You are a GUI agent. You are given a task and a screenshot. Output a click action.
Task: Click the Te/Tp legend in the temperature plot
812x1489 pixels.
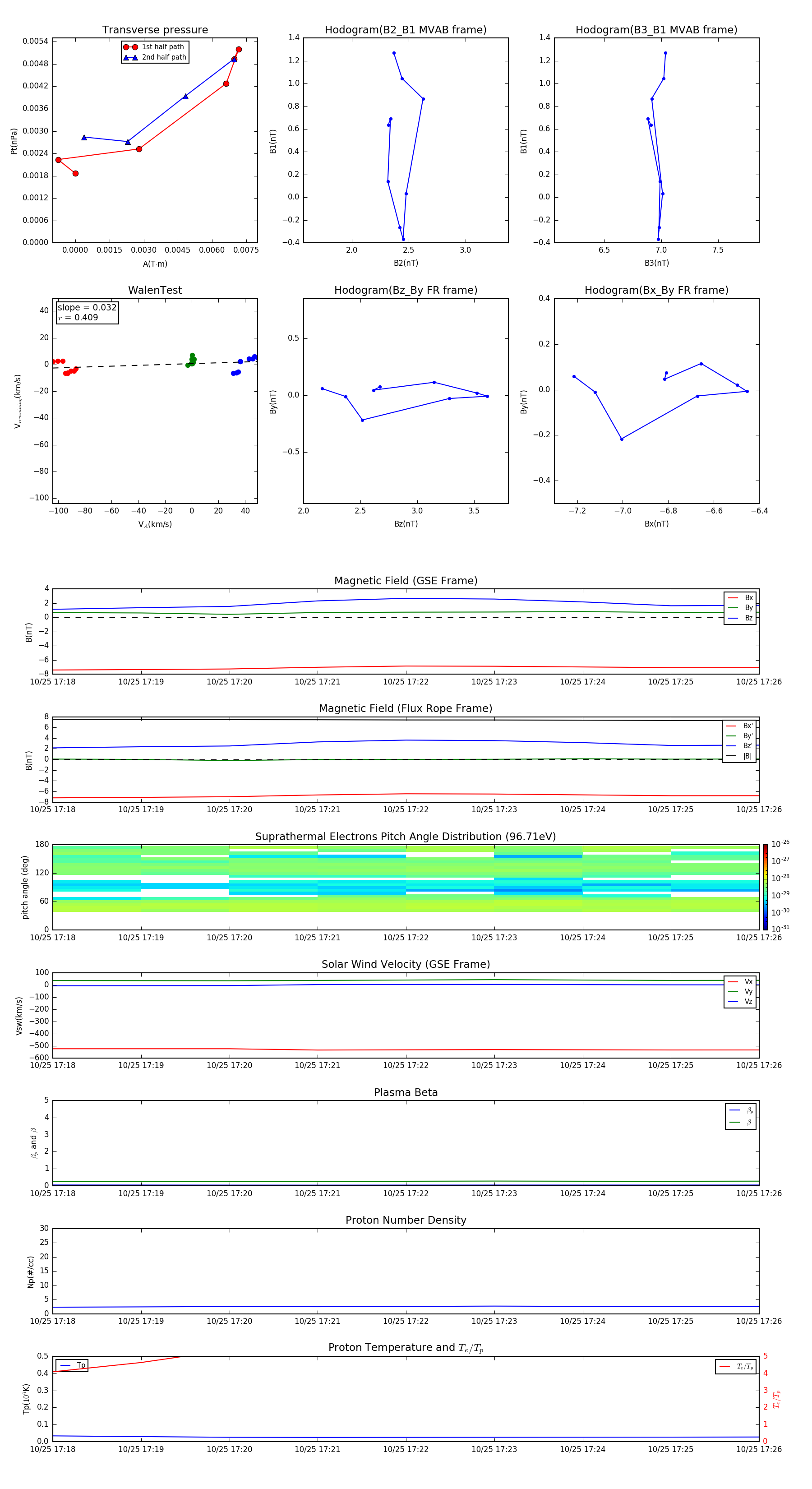tap(736, 1366)
